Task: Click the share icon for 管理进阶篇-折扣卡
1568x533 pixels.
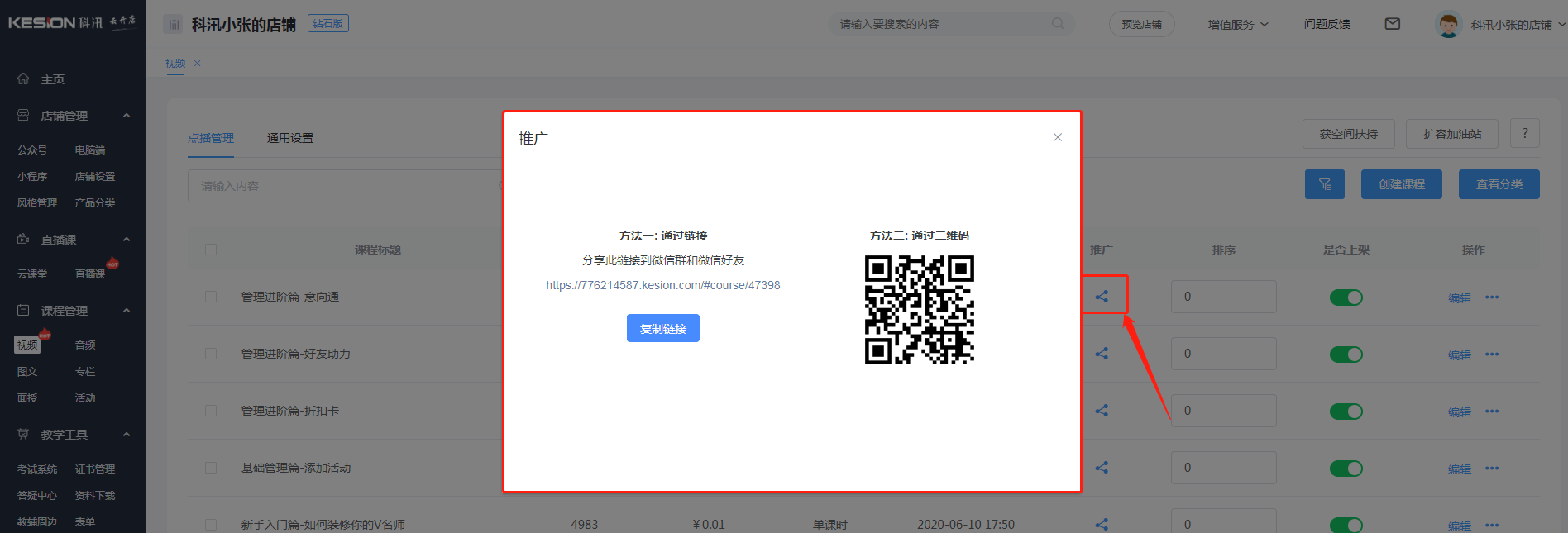Action: pos(1102,411)
